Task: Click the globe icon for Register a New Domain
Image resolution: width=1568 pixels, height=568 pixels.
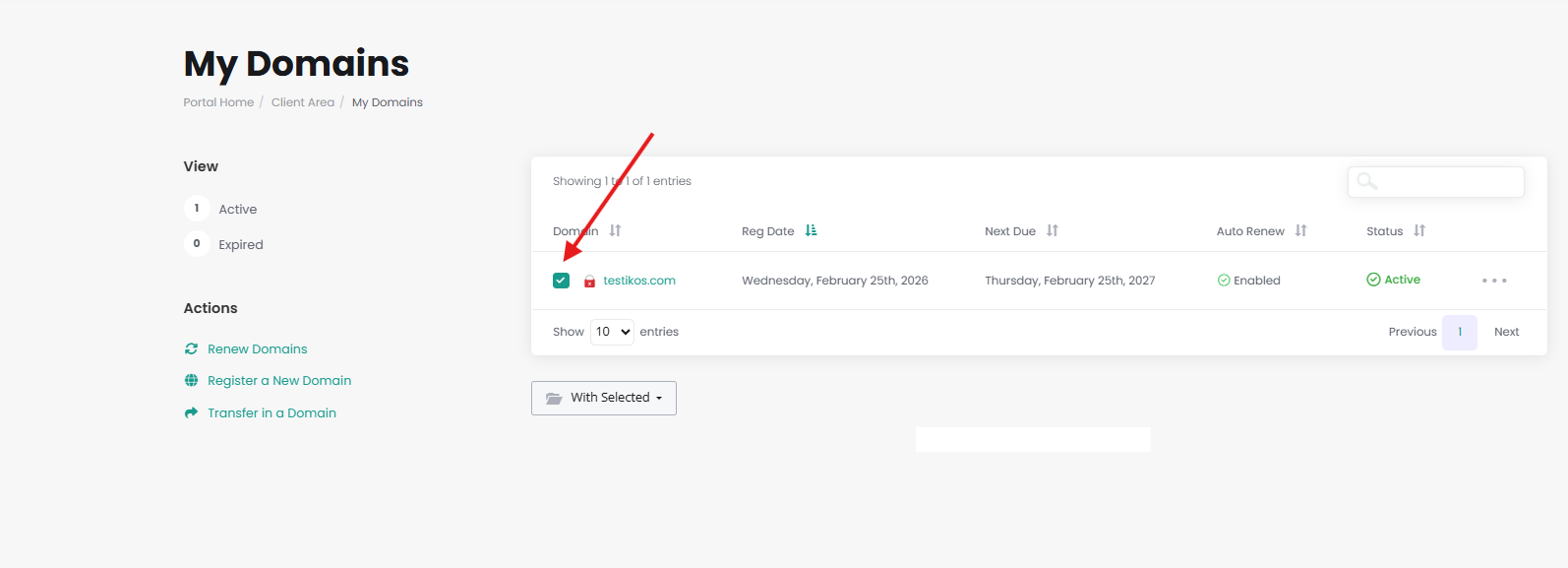Action: (191, 381)
